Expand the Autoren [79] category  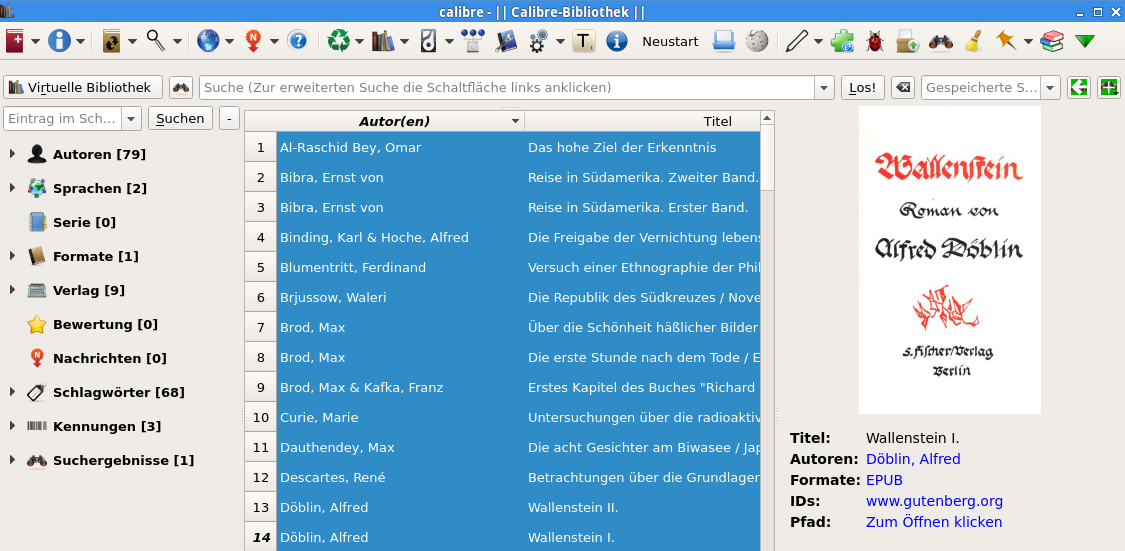click(x=12, y=154)
